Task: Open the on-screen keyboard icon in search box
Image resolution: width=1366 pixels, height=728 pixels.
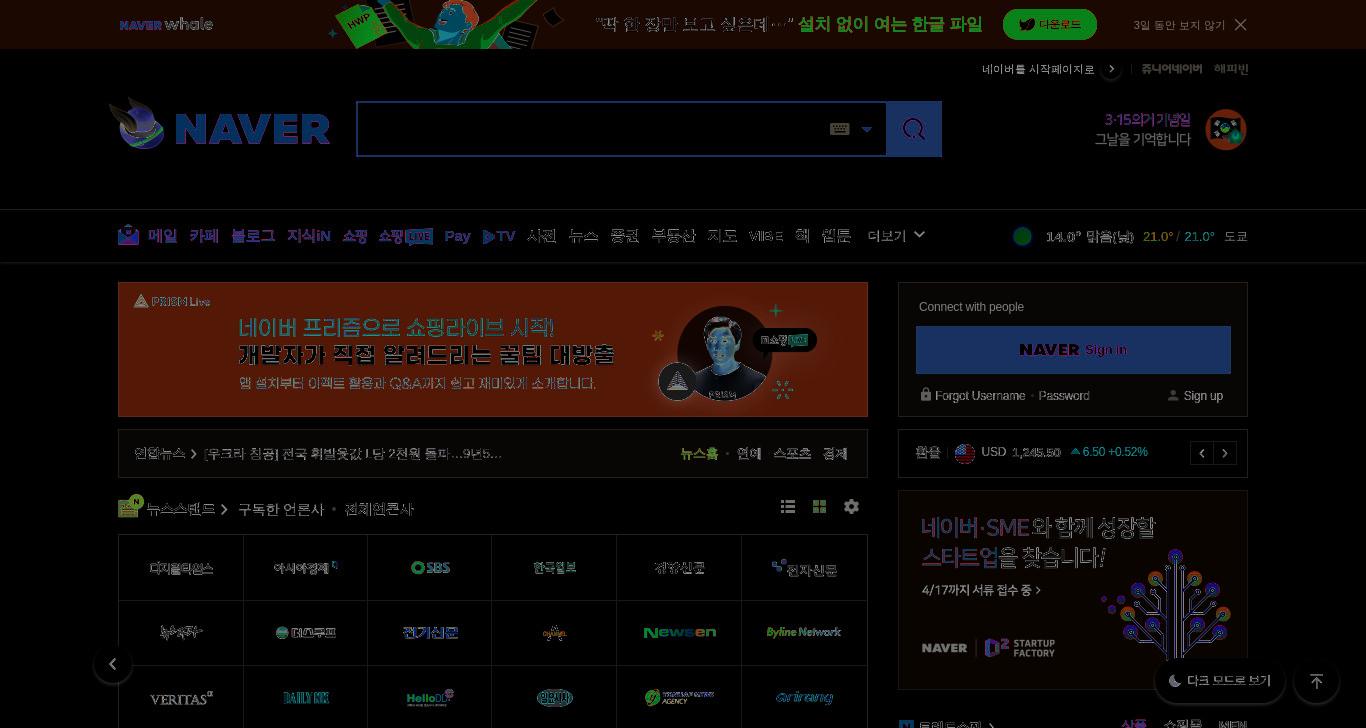Action: (840, 129)
